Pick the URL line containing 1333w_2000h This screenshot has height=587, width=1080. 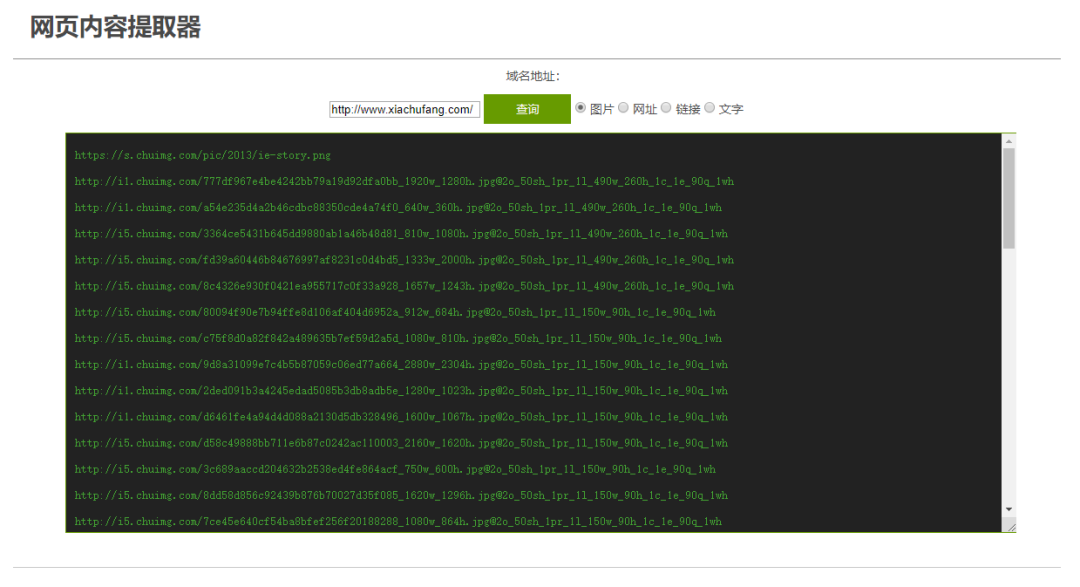click(x=403, y=260)
